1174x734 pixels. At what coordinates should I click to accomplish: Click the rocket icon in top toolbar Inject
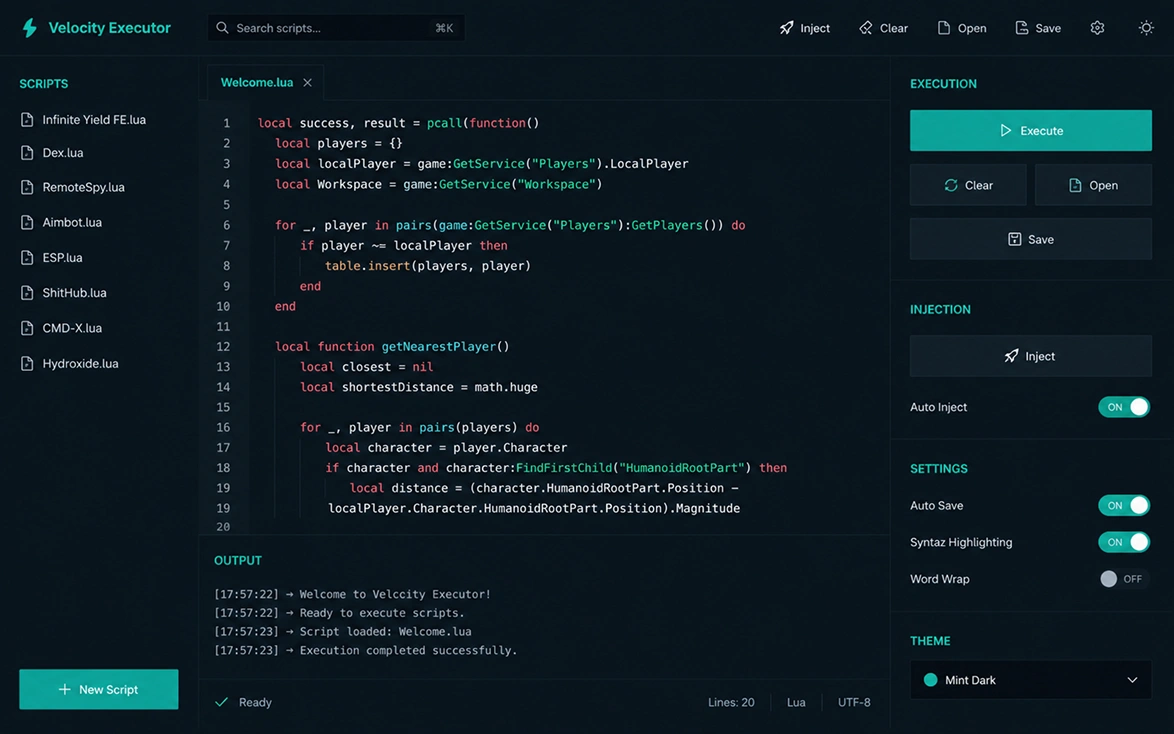(786, 28)
